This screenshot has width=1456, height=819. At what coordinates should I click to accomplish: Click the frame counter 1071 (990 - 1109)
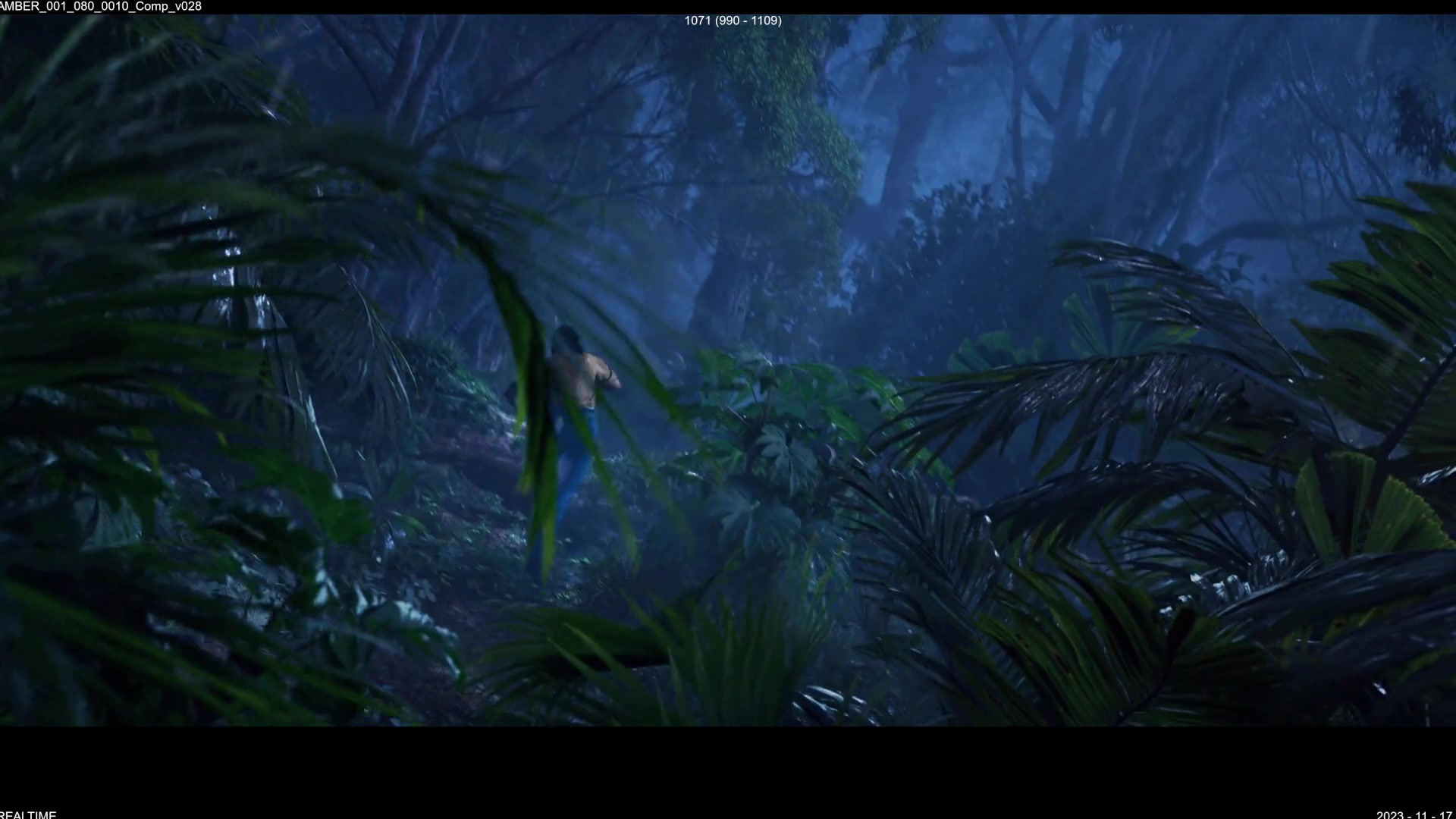click(x=733, y=20)
